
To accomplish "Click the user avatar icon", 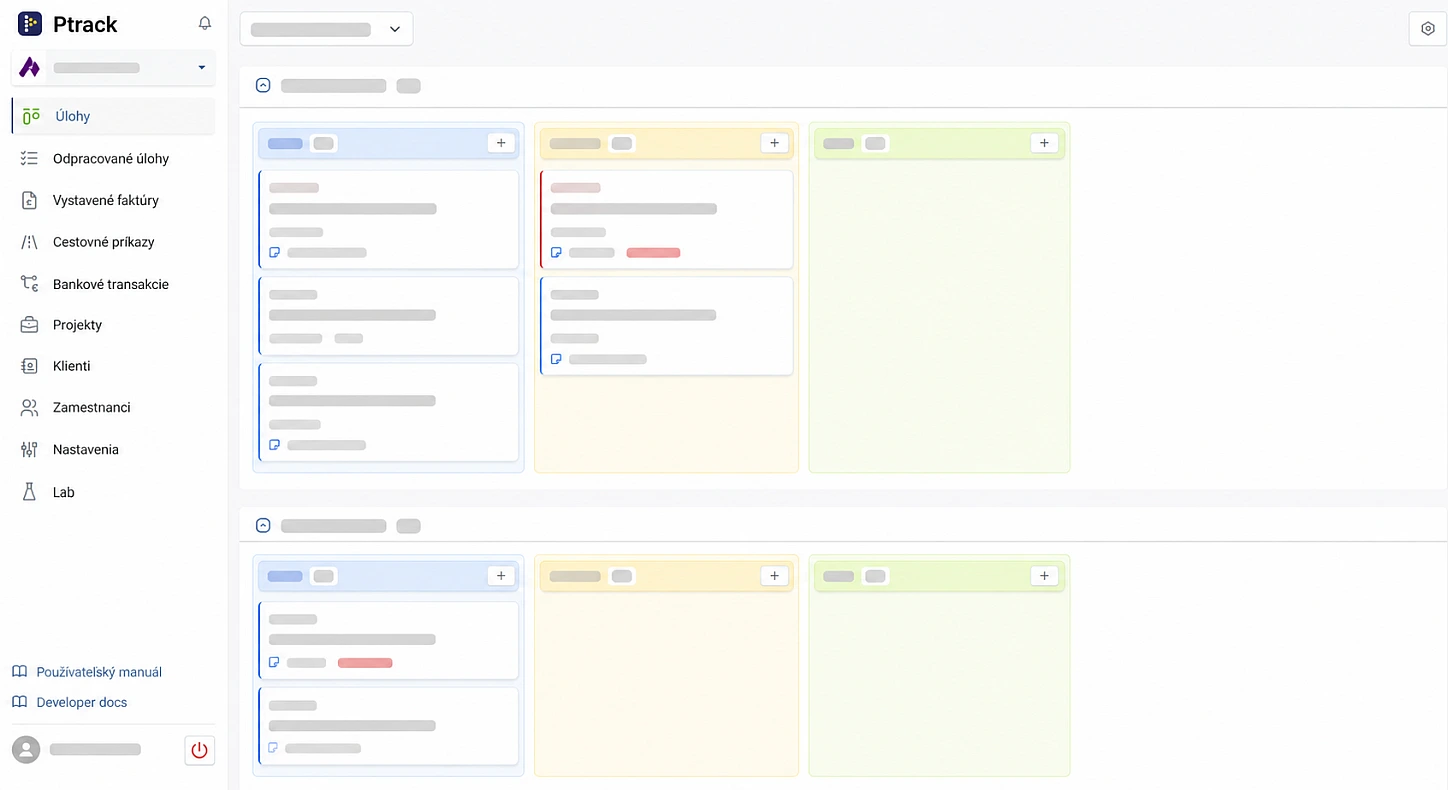I will 26,750.
